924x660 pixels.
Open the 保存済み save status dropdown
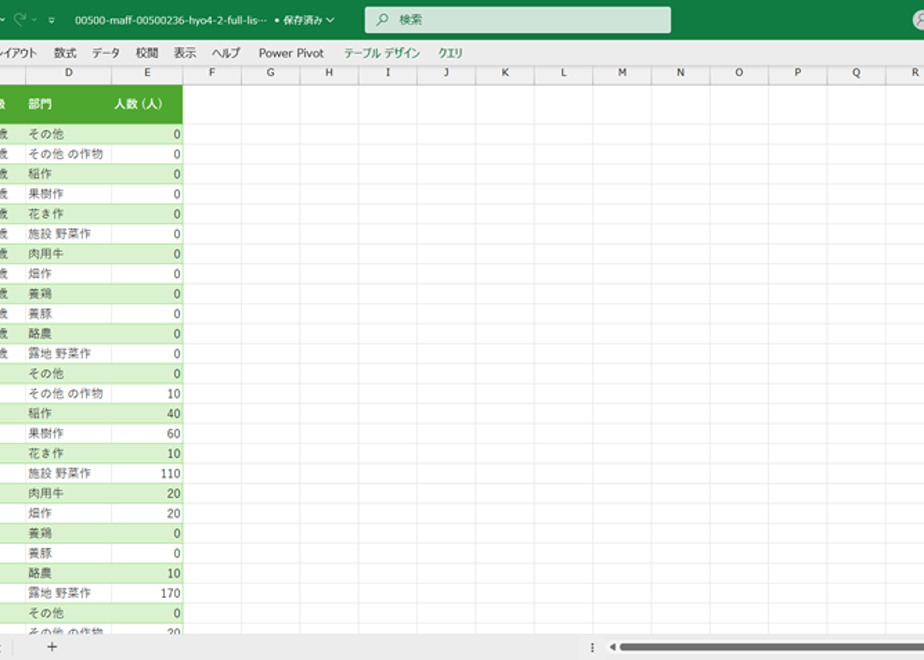pyautogui.click(x=309, y=20)
